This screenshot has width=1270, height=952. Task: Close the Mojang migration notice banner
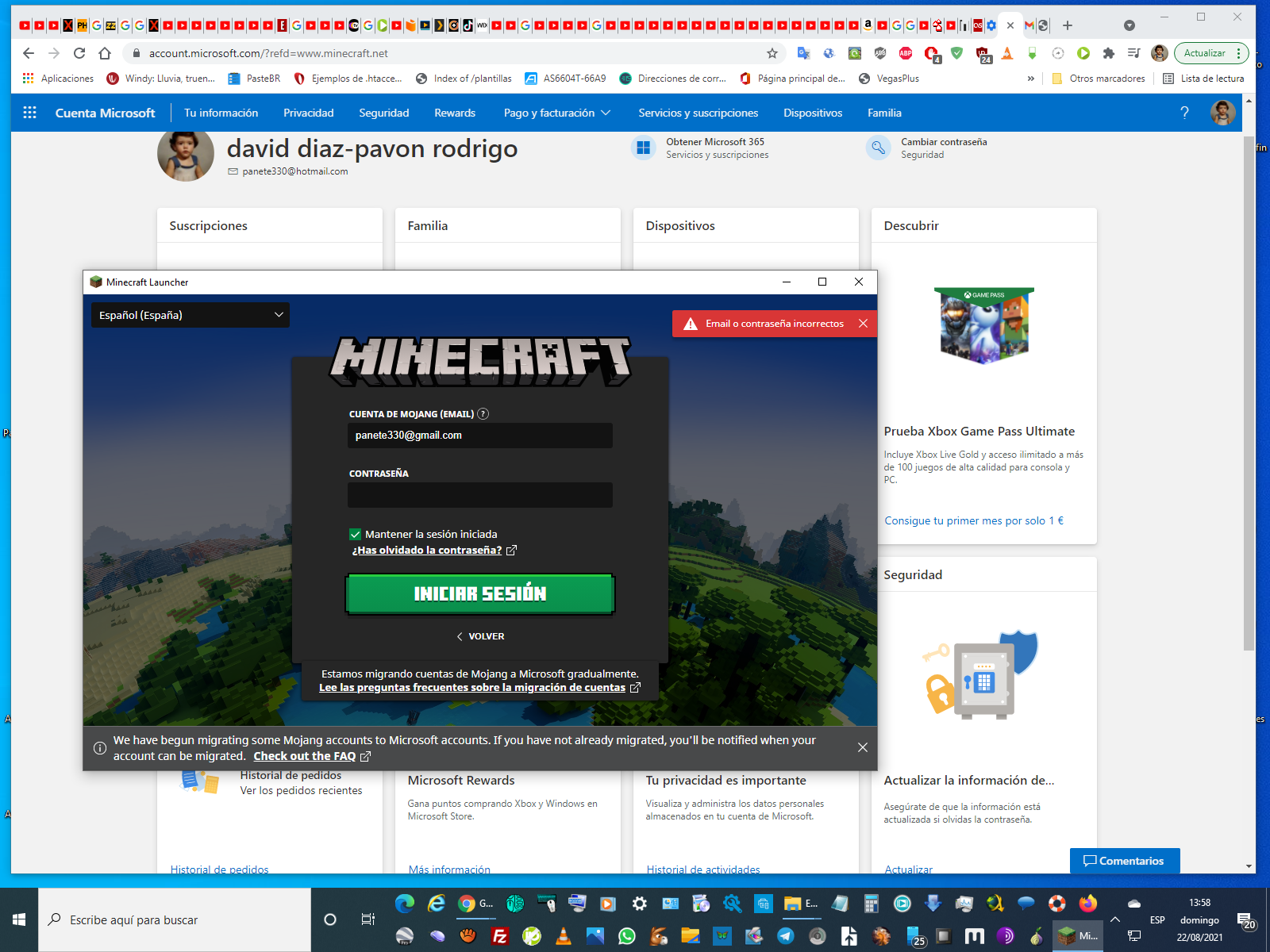[x=862, y=747]
